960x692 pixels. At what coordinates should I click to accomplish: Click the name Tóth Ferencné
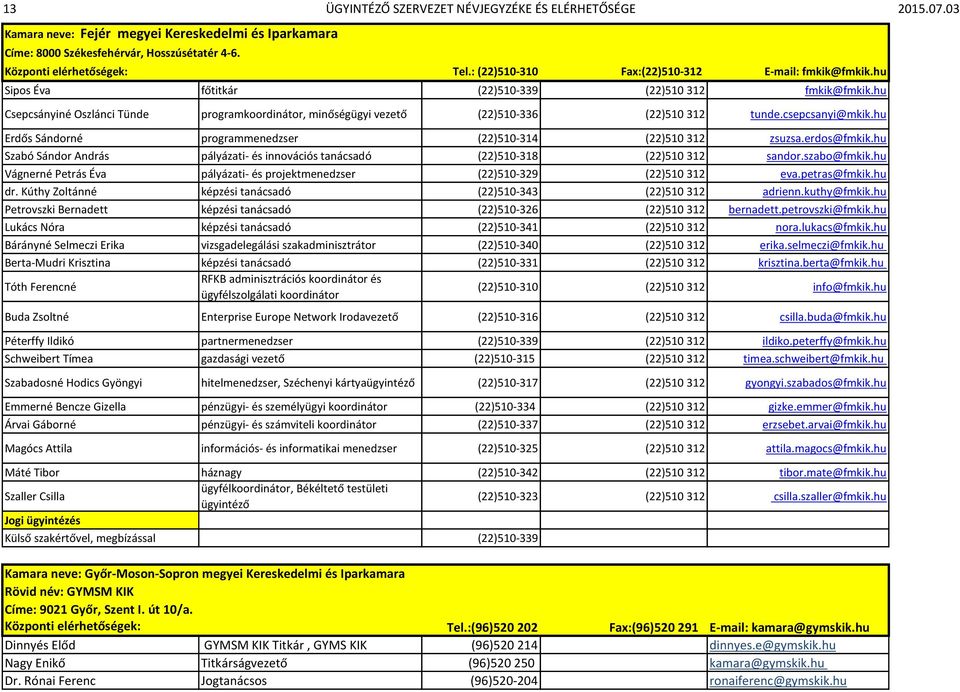(x=40, y=287)
